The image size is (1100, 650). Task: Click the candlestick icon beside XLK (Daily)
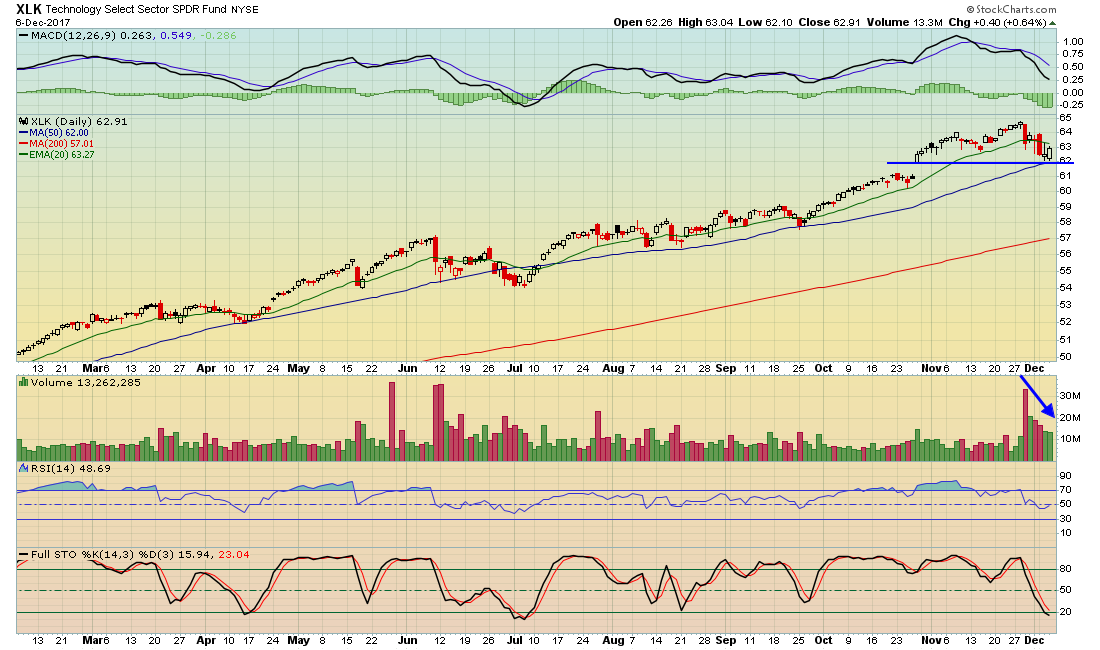tap(24, 121)
